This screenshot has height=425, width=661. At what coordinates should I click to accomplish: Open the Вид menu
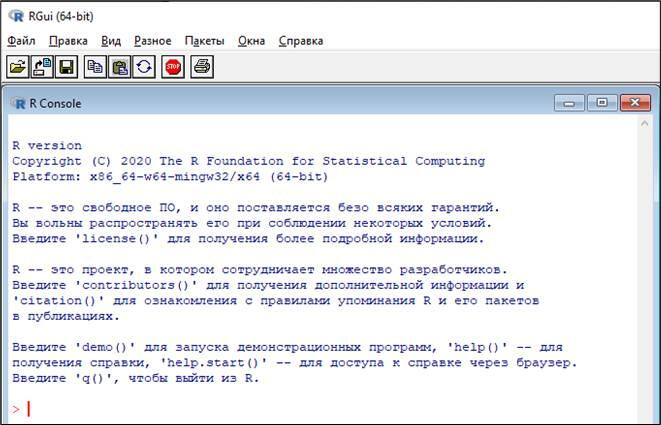click(111, 41)
